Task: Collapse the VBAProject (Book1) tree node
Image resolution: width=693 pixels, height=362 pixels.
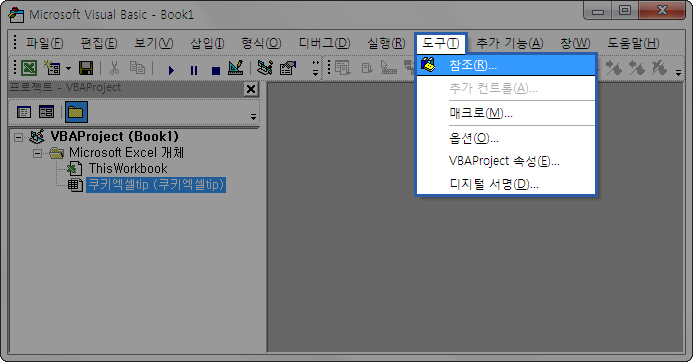Action: click(x=18, y=137)
